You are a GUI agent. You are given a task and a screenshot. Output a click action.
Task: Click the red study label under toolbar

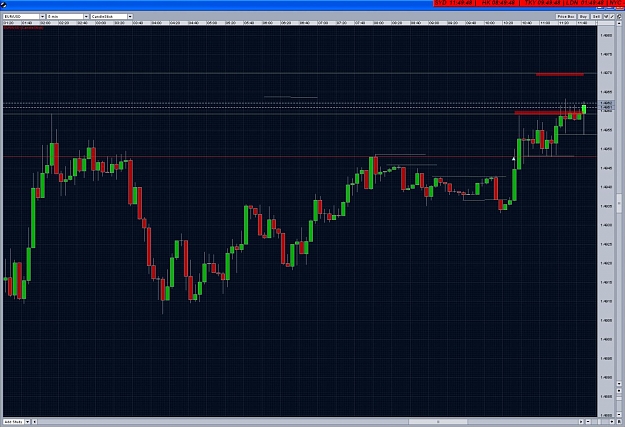click(24, 28)
